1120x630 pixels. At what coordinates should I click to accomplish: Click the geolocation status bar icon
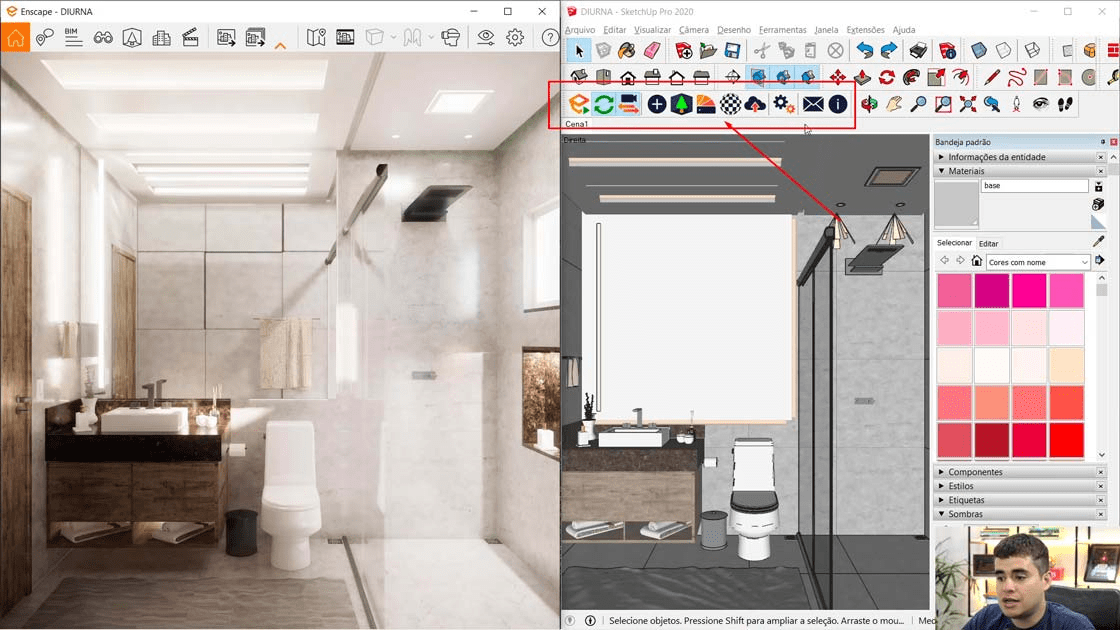[x=570, y=621]
